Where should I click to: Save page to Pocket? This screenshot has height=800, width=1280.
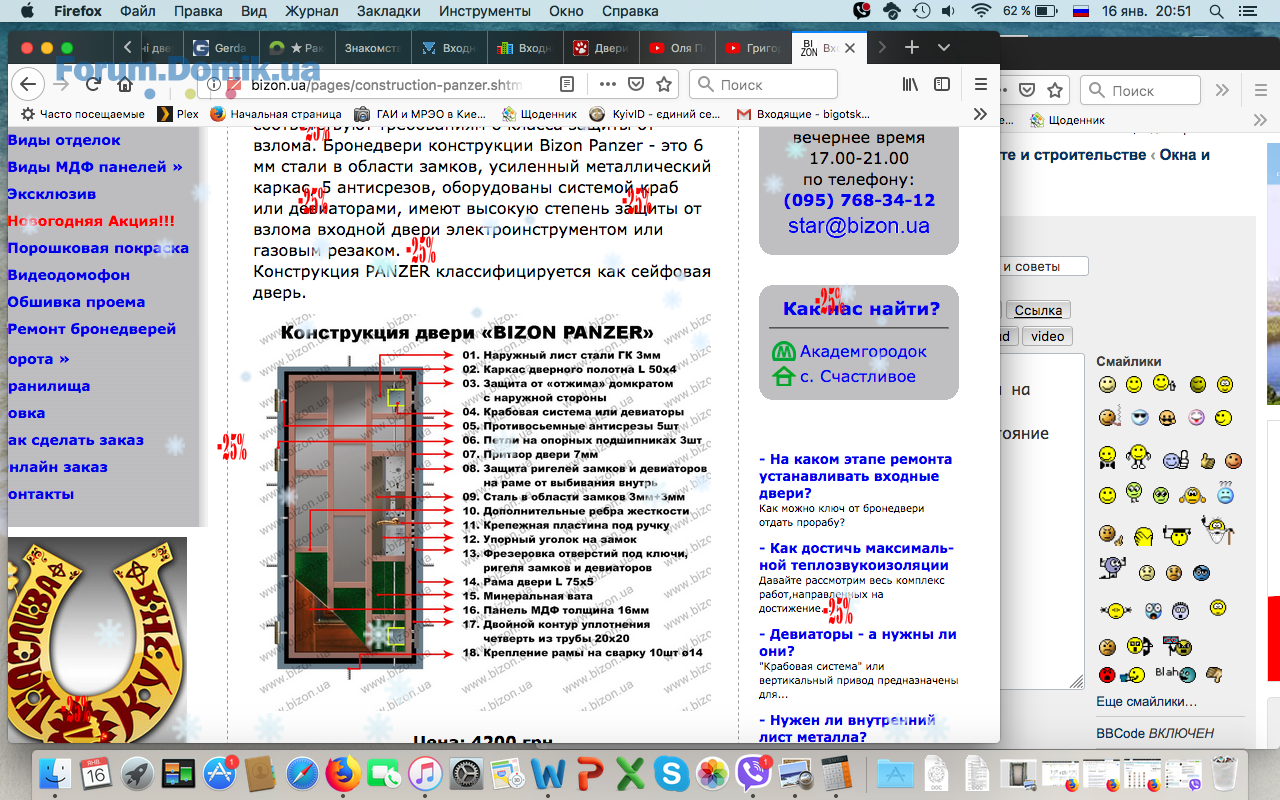click(636, 84)
